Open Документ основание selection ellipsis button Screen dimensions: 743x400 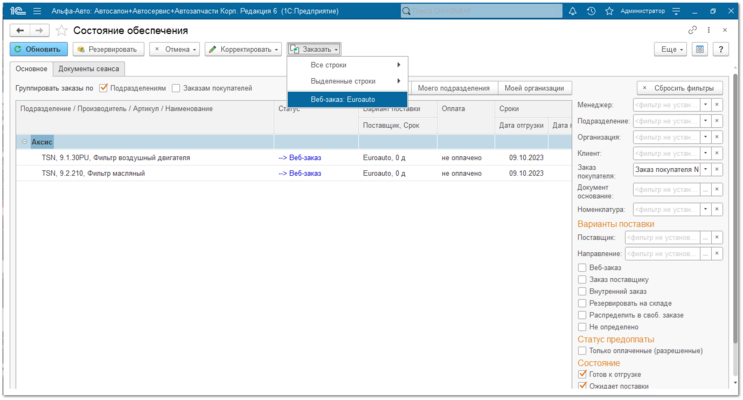706,190
